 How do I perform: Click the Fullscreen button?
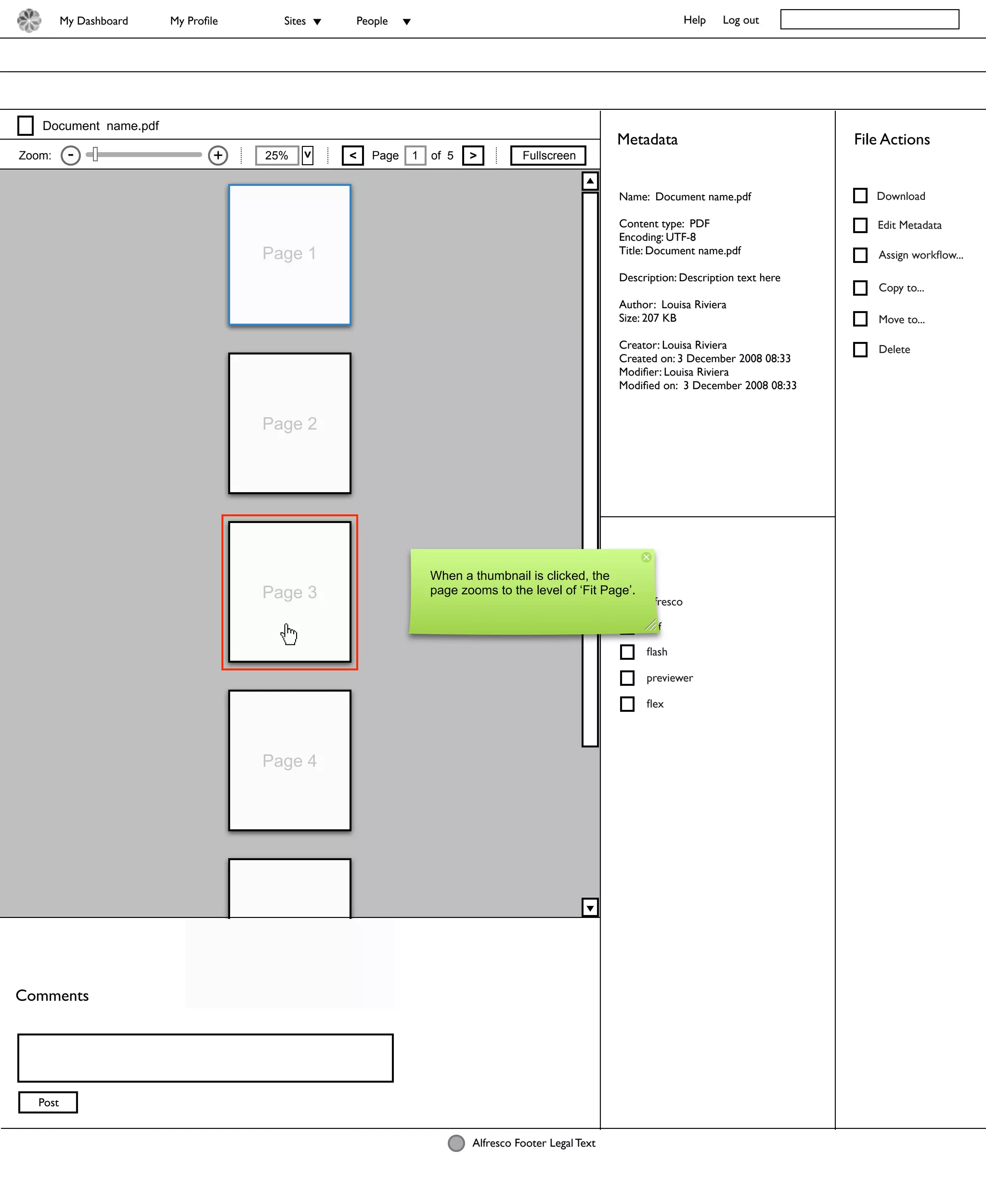point(548,156)
